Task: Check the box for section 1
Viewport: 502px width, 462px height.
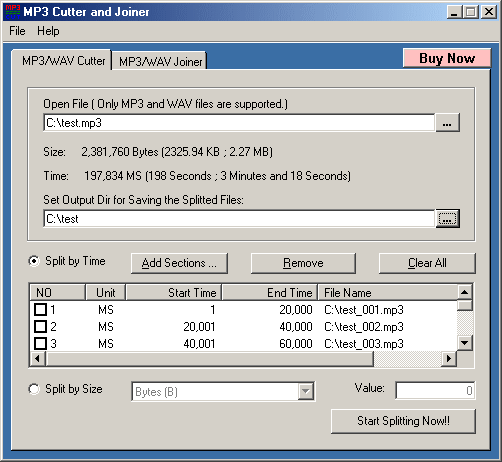Action: pos(41,309)
